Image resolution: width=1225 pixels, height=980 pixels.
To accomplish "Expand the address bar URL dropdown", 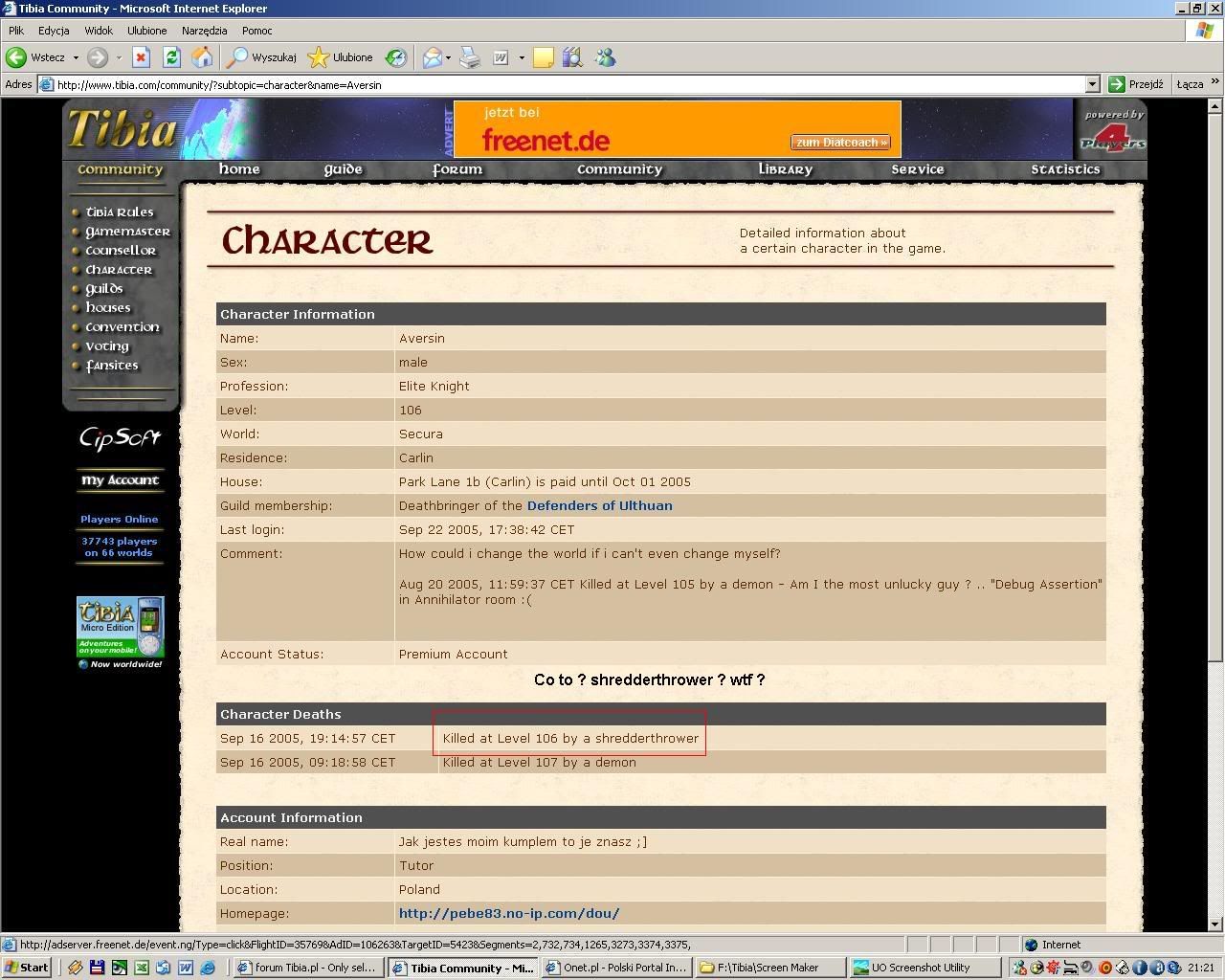I will [x=1092, y=84].
